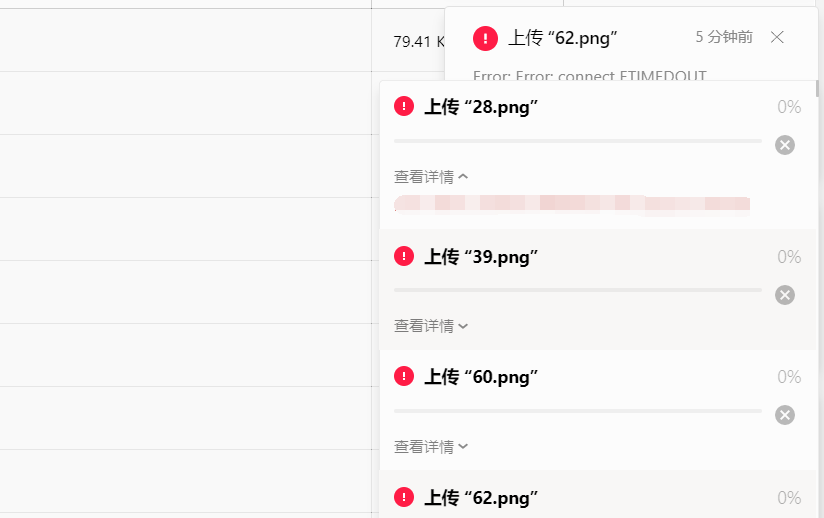The image size is (824, 518).
Task: Click the 28.png upload progress bar
Action: pos(578,141)
